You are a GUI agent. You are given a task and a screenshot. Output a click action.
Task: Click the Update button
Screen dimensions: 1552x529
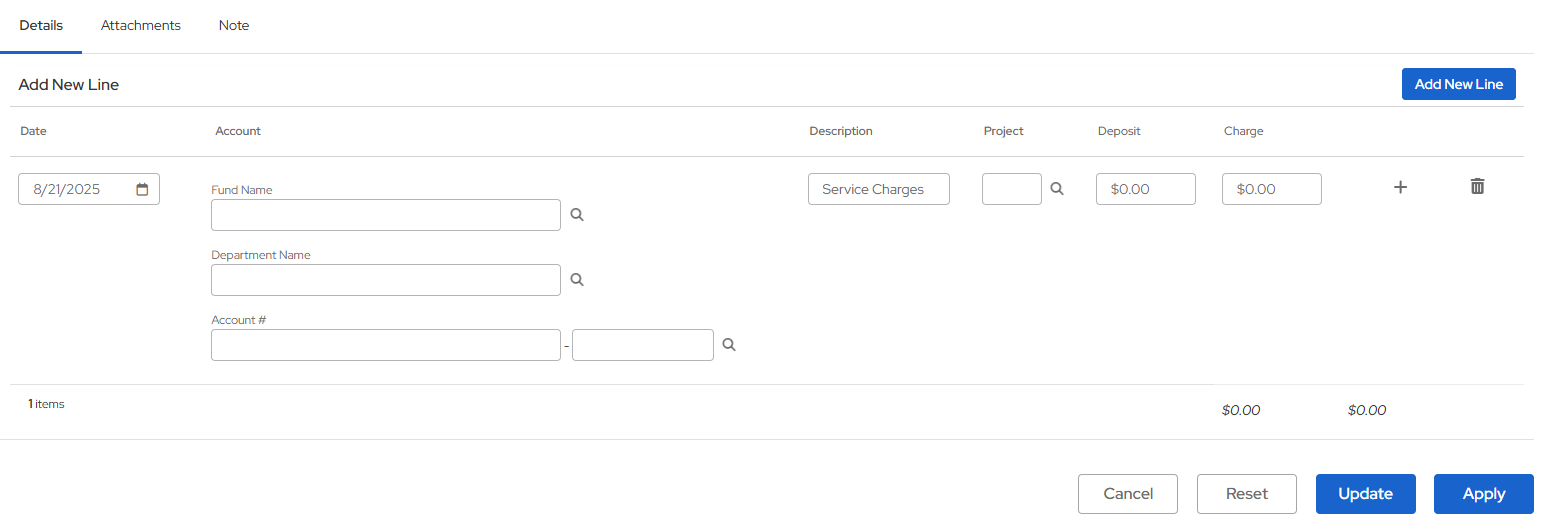(x=1366, y=494)
